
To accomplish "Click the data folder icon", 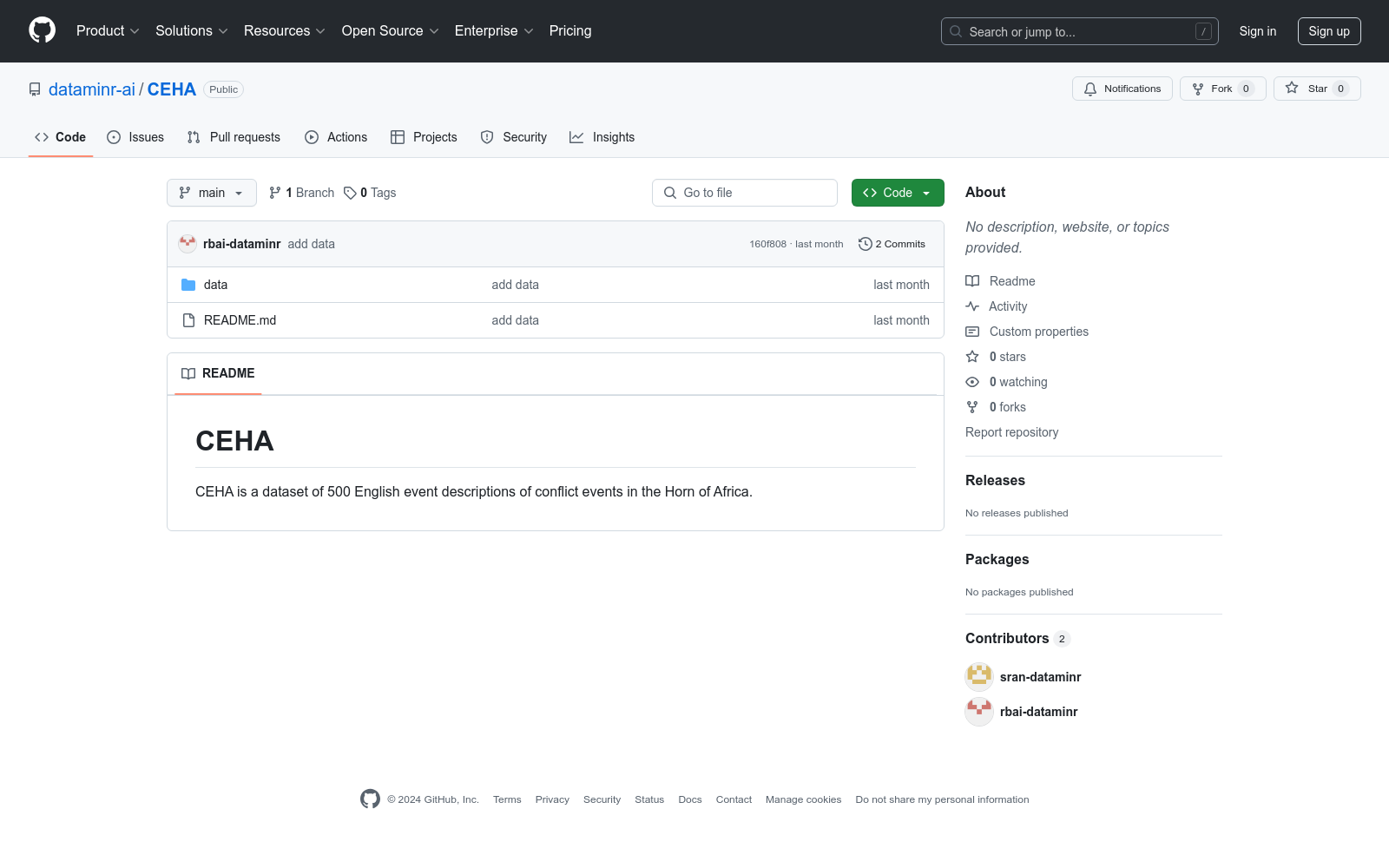I will pyautogui.click(x=188, y=285).
